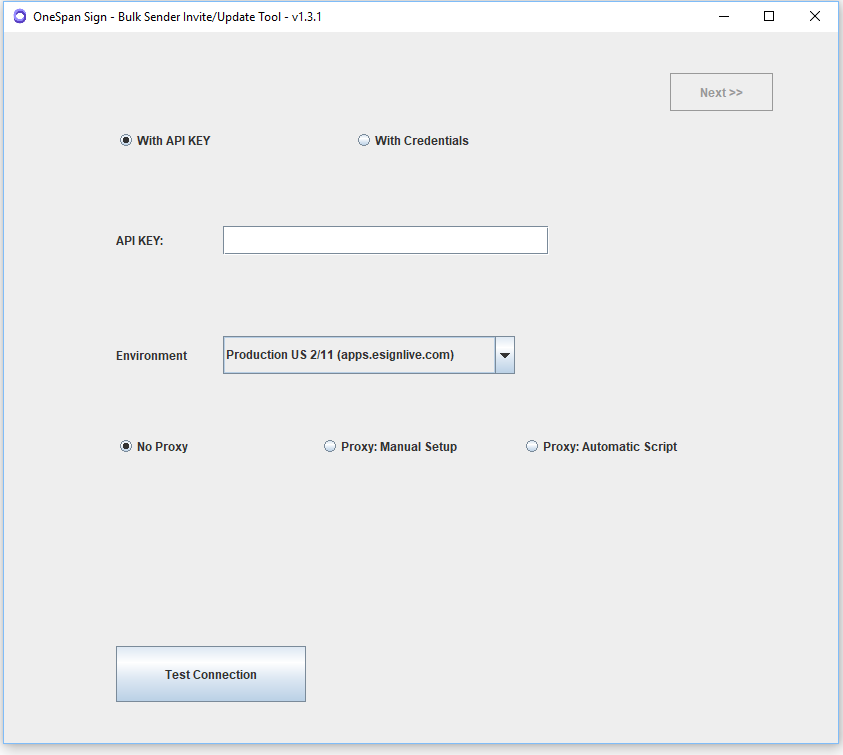Image resolution: width=843 pixels, height=755 pixels.
Task: Click the Next >> button
Action: [x=721, y=92]
